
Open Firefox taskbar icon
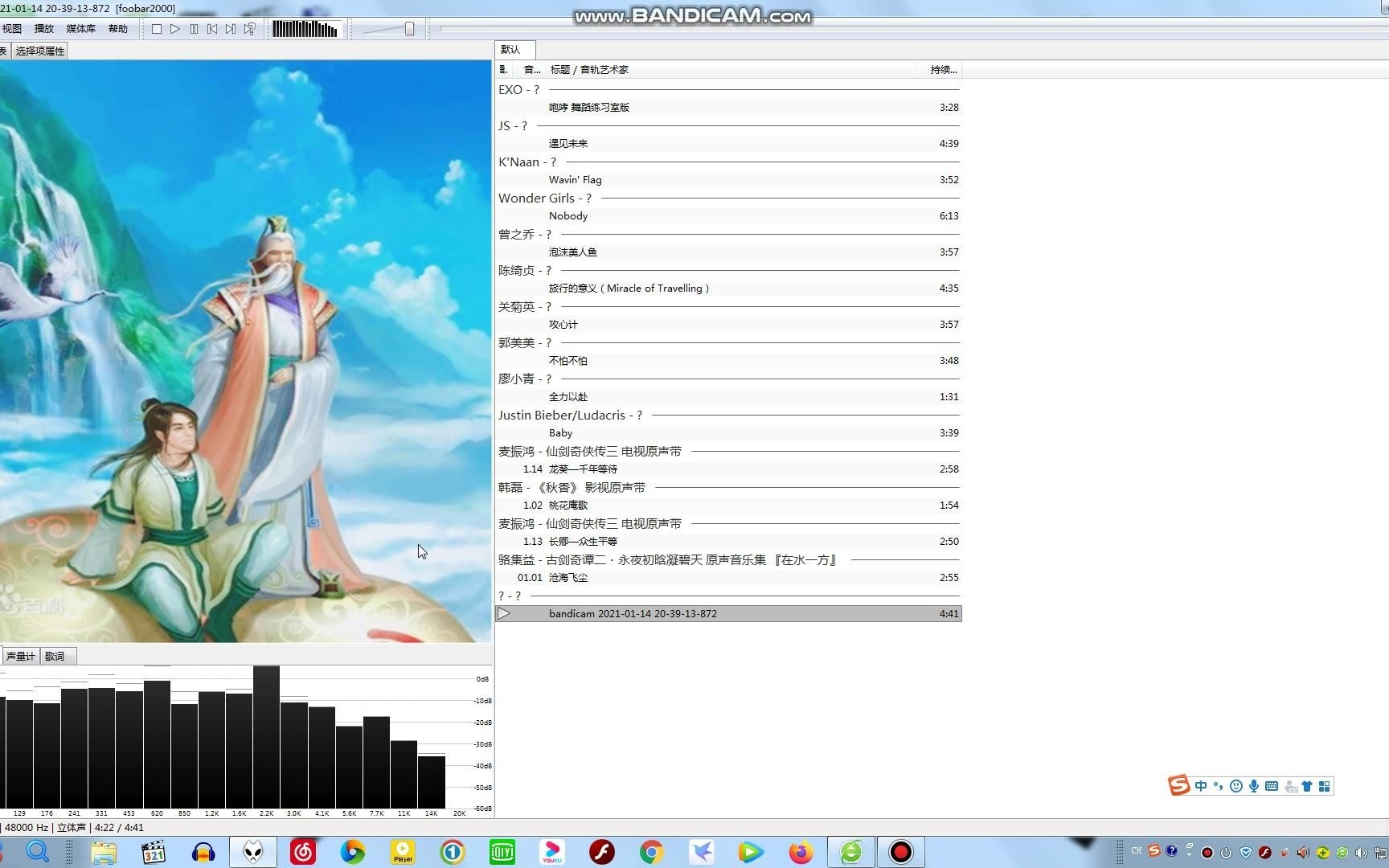[x=801, y=852]
